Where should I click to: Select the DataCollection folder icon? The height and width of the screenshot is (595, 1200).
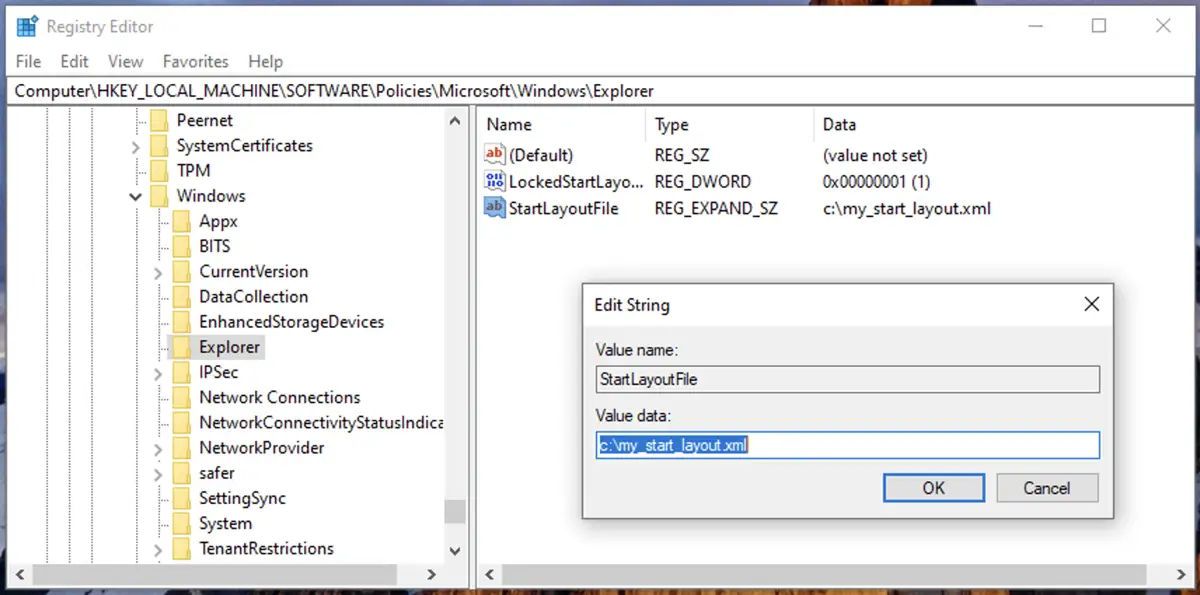click(181, 297)
